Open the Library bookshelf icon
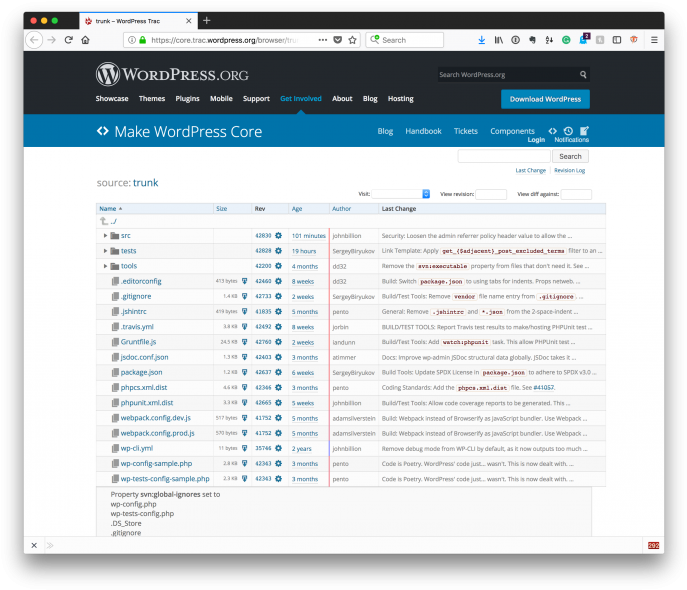This screenshot has width=687, height=590. pos(499,40)
